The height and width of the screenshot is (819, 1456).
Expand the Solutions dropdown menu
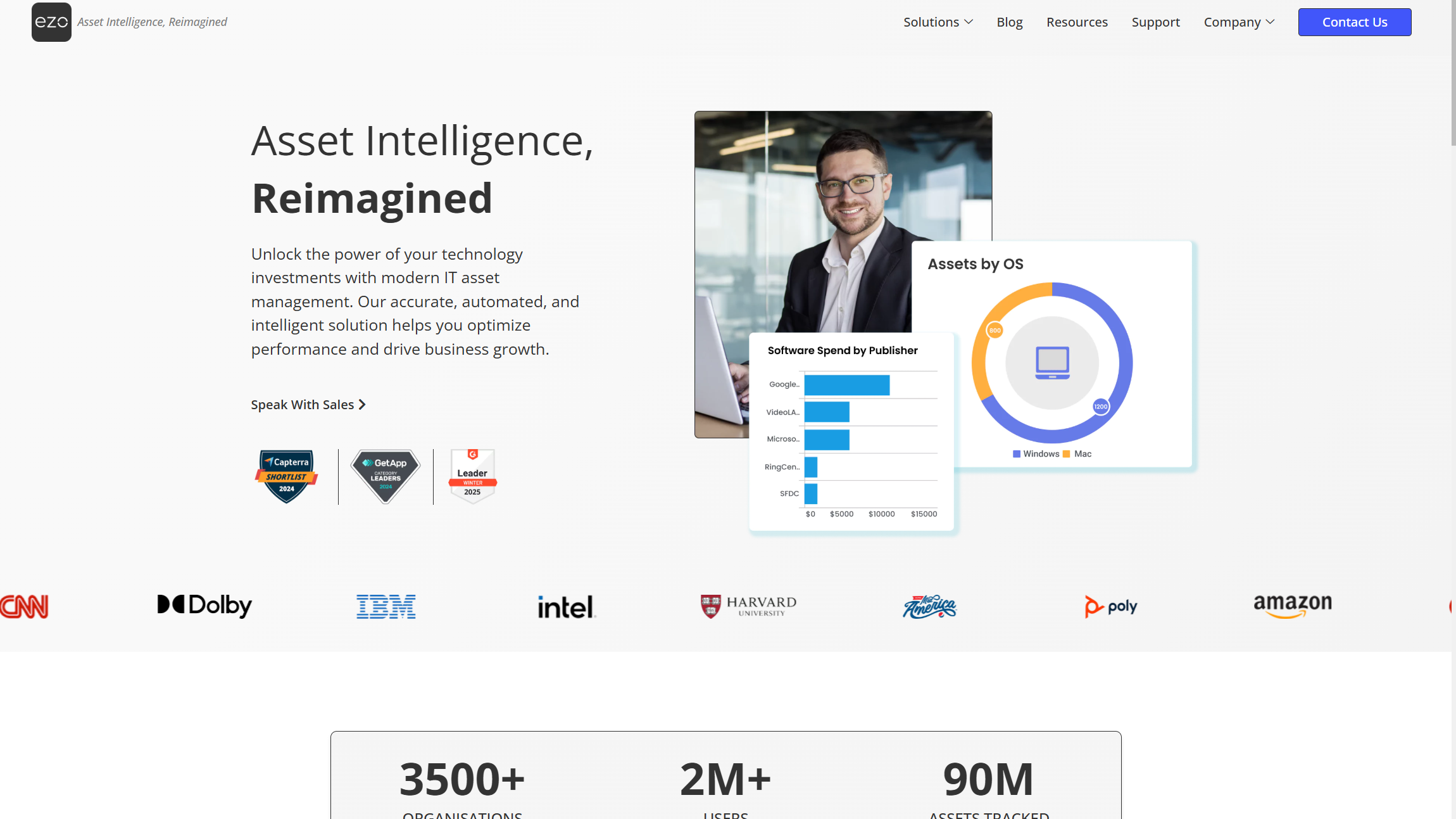(x=938, y=22)
